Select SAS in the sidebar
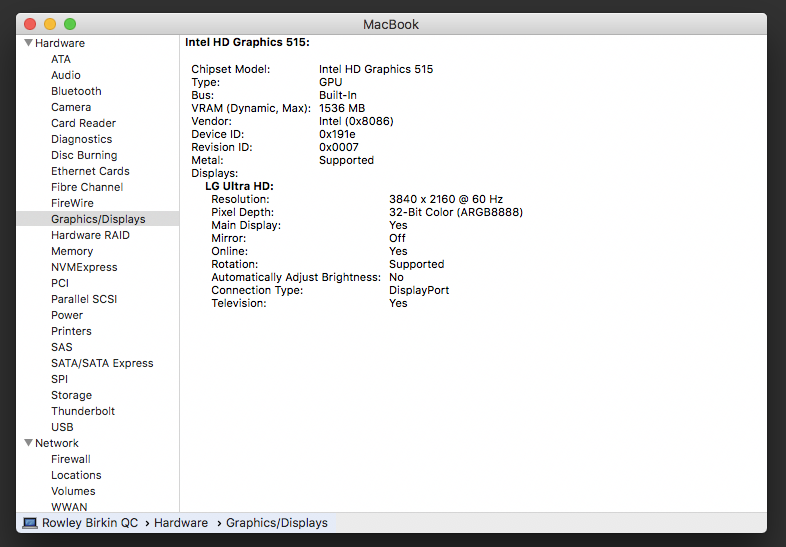This screenshot has width=786, height=547. (62, 347)
